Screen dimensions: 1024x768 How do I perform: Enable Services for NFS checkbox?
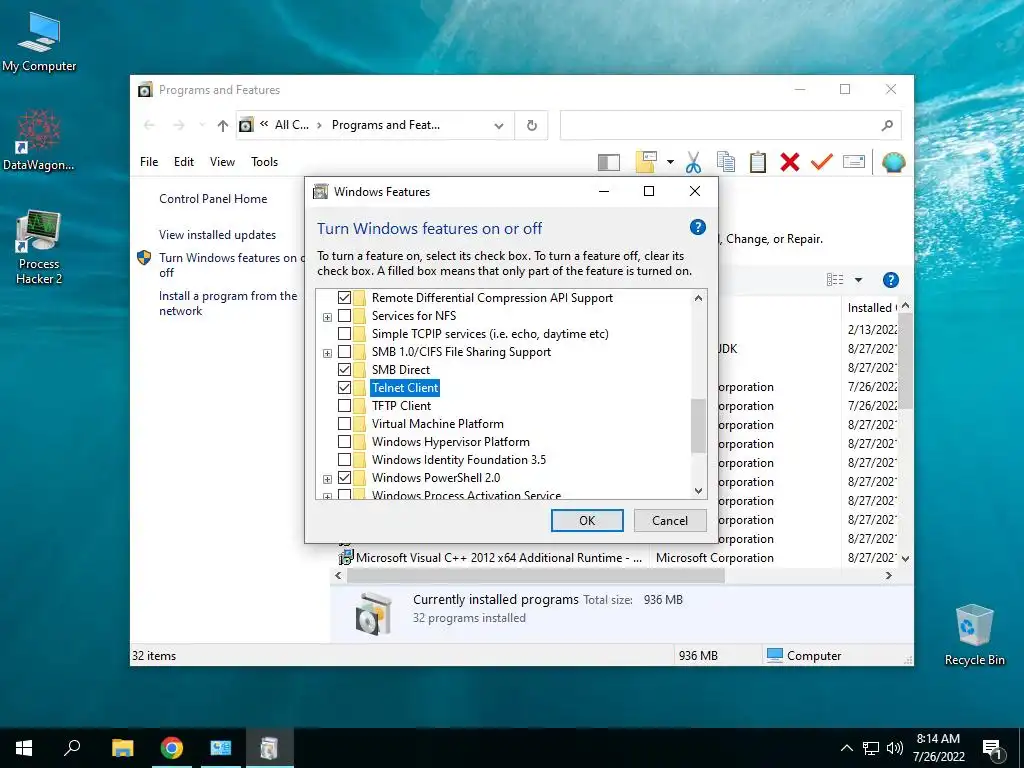point(344,316)
